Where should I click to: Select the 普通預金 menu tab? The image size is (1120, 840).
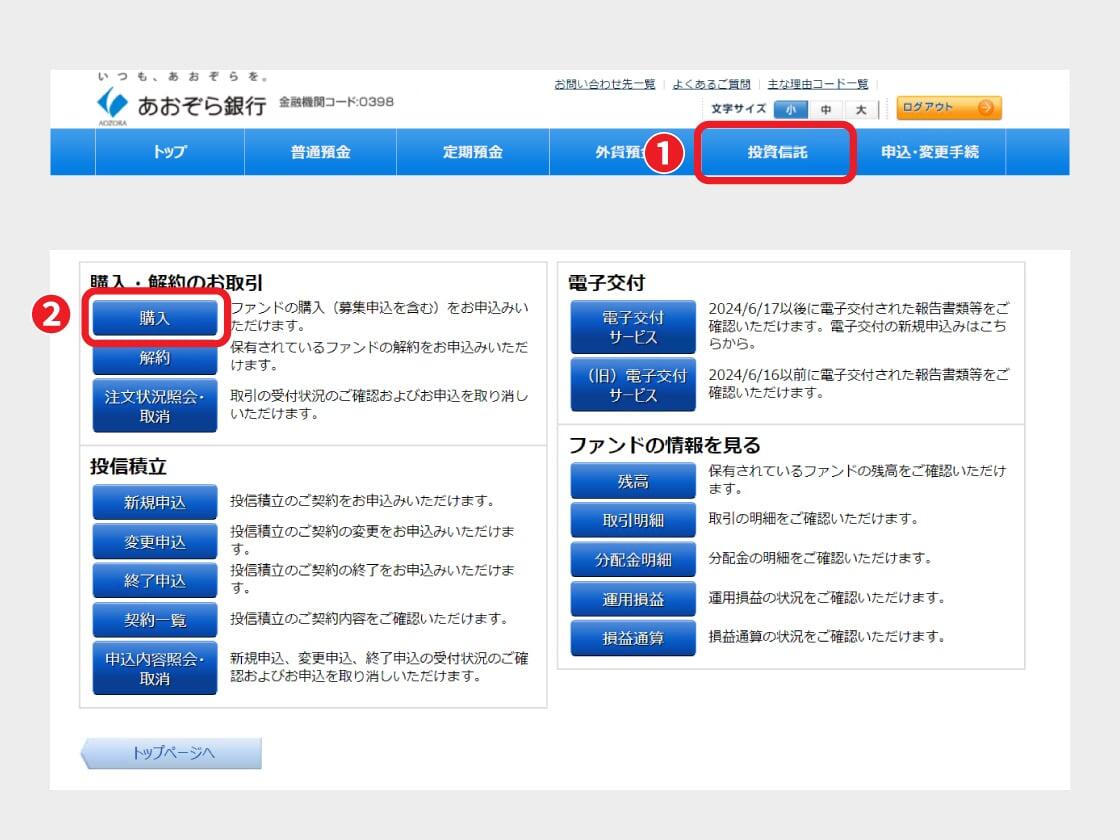coord(320,152)
